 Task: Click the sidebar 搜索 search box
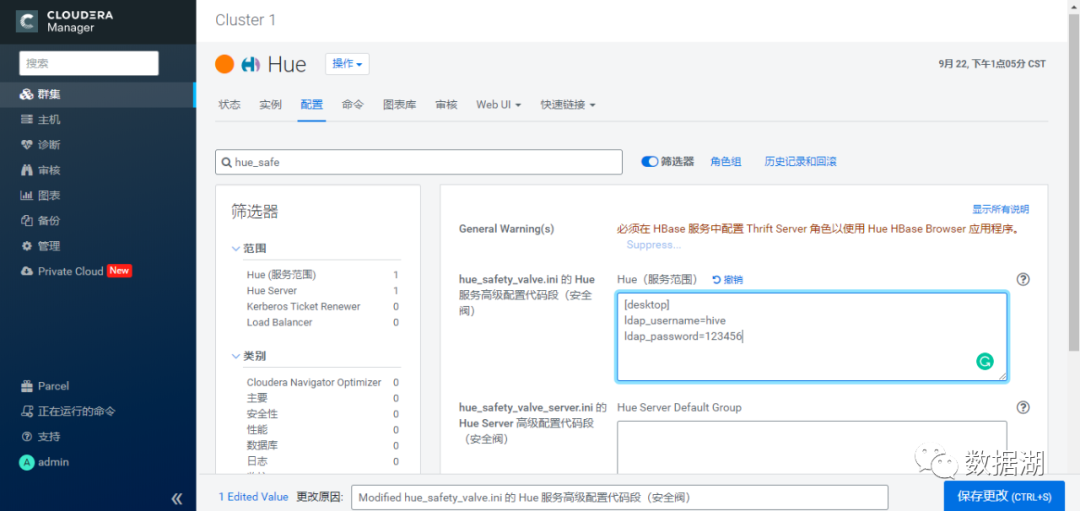[x=89, y=63]
